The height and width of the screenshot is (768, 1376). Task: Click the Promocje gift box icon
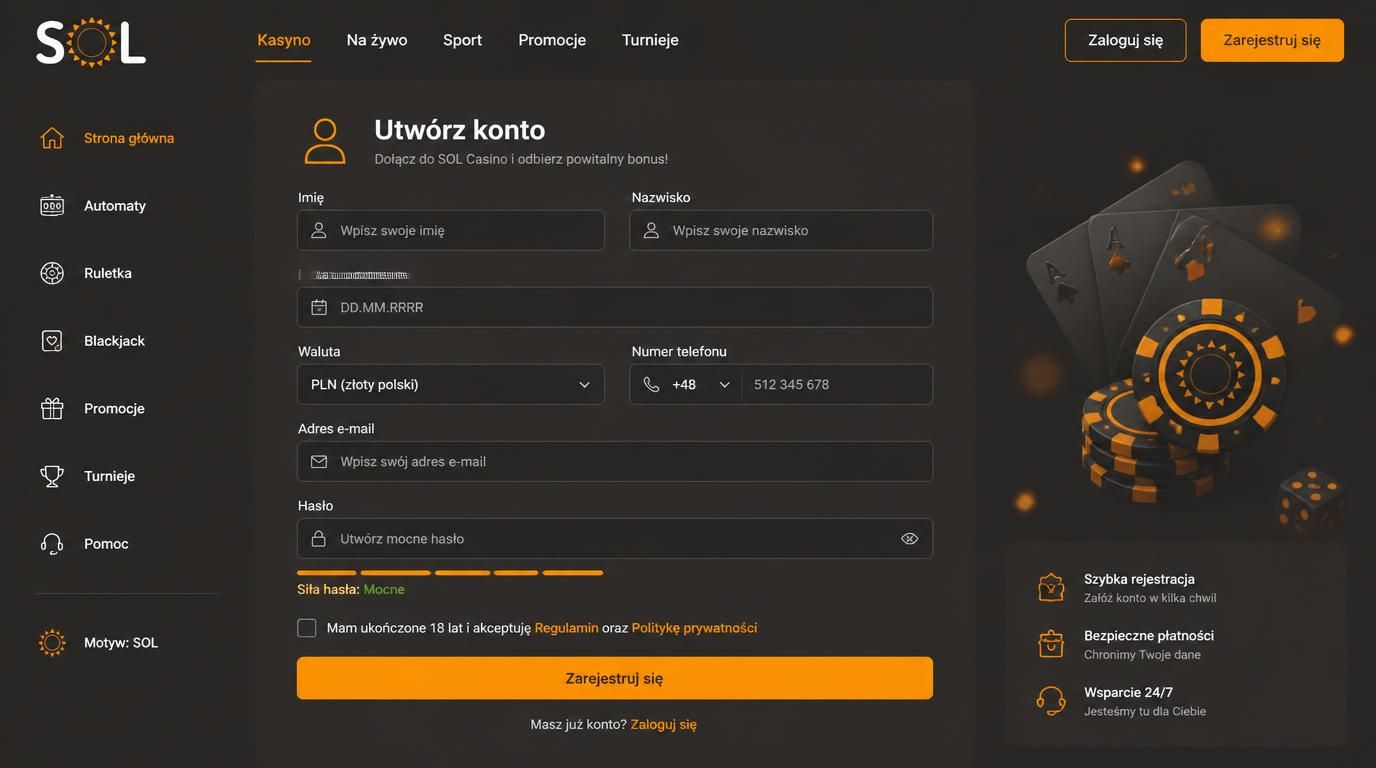52,408
